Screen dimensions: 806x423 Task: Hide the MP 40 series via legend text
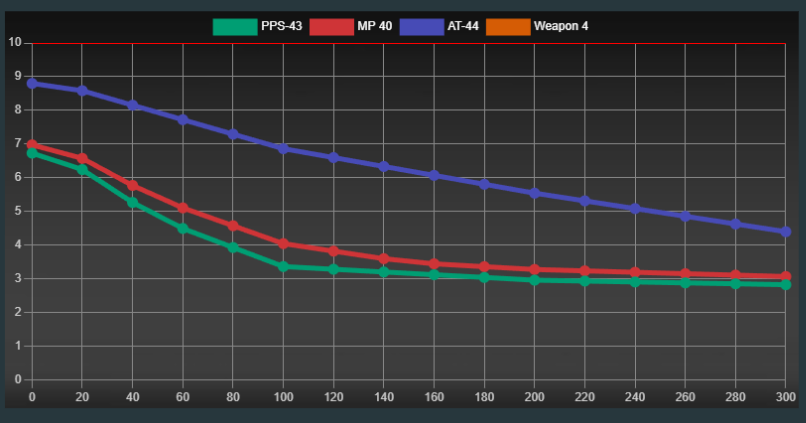pos(374,25)
